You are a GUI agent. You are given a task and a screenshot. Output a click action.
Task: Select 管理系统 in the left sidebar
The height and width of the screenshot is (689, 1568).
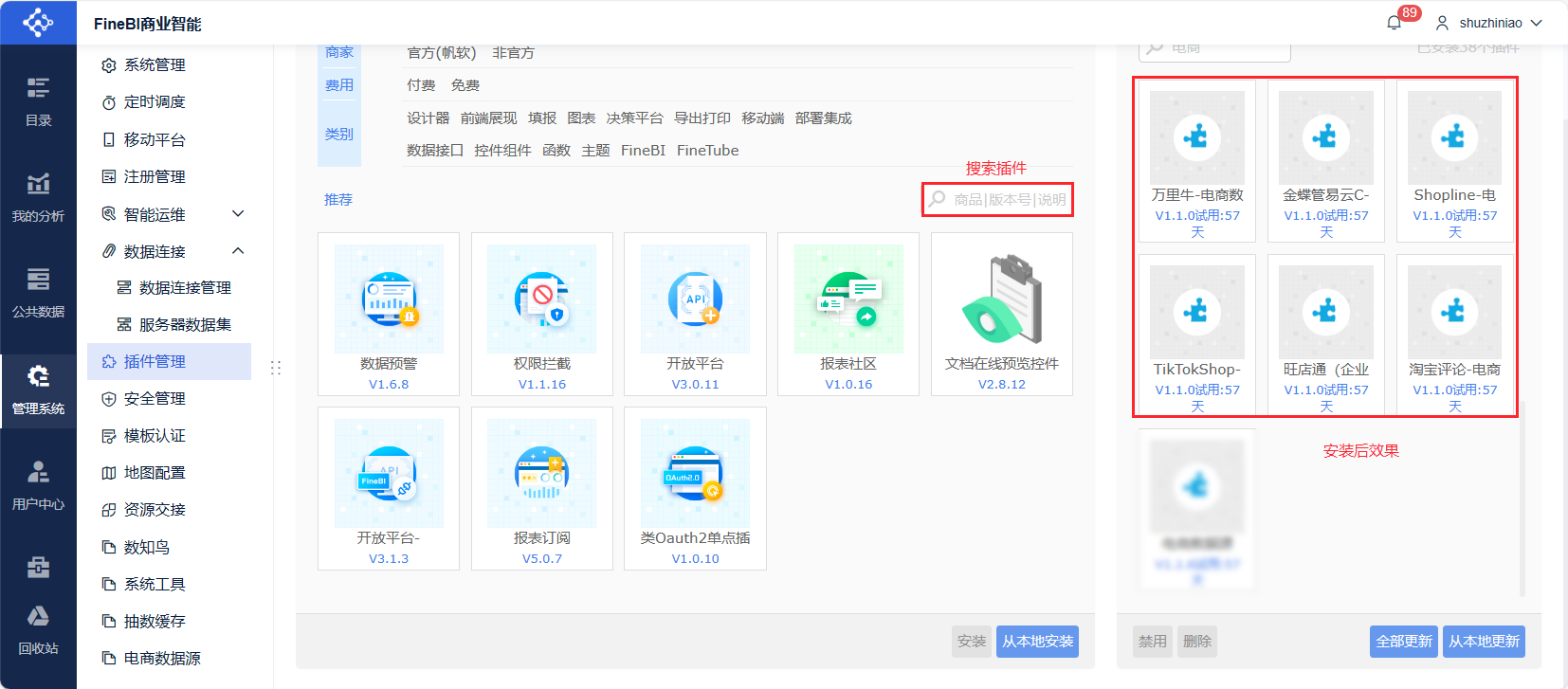pos(38,390)
